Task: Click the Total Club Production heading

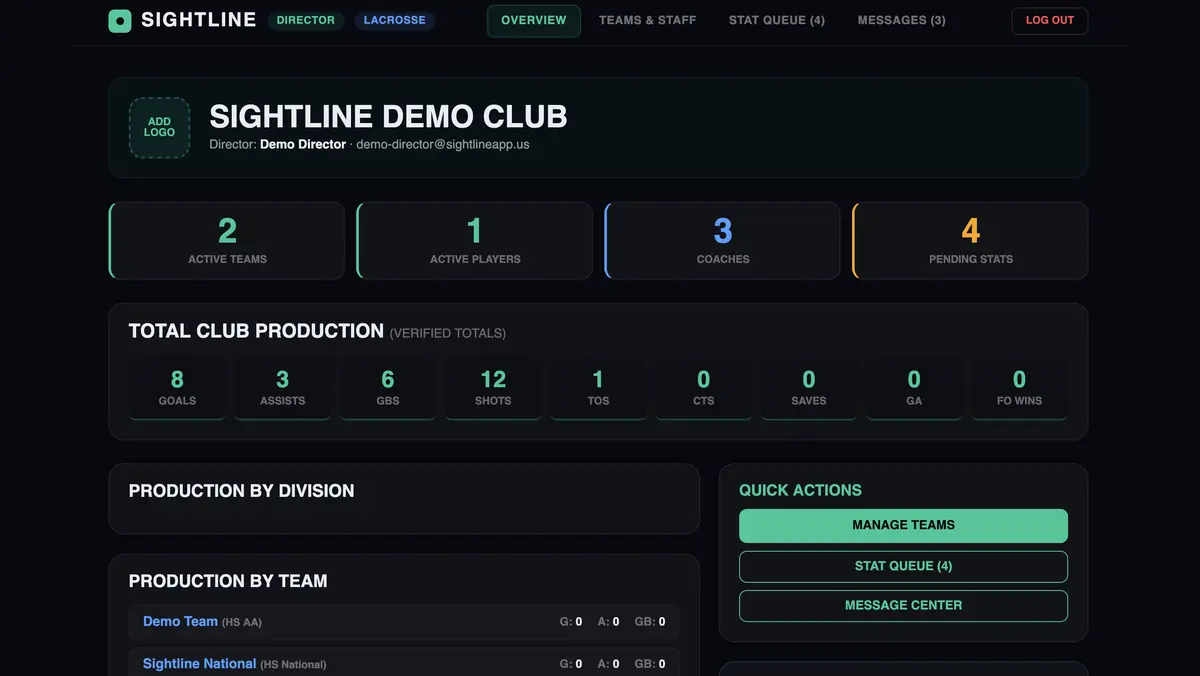Action: pyautogui.click(x=256, y=331)
